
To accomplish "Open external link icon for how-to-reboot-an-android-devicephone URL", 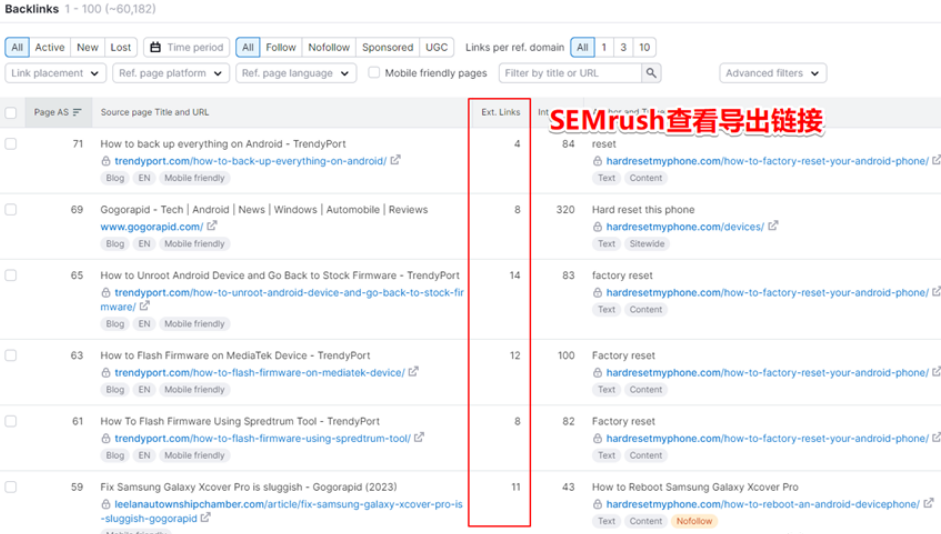I will 928,503.
